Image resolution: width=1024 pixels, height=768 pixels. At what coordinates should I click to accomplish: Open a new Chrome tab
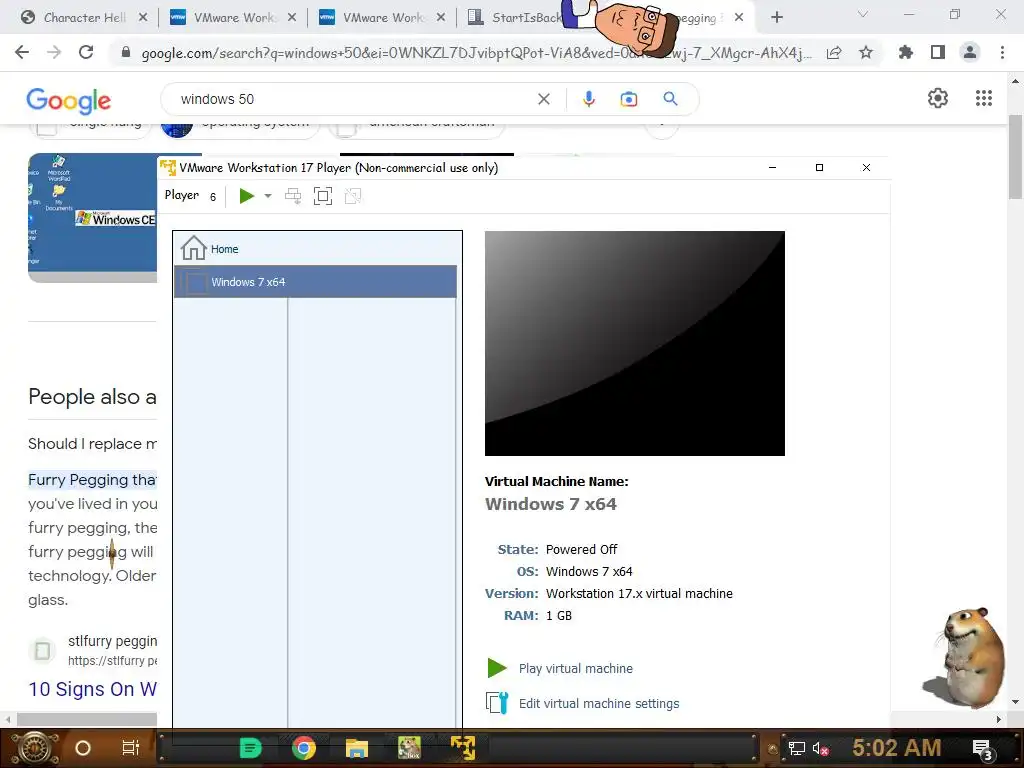[776, 18]
